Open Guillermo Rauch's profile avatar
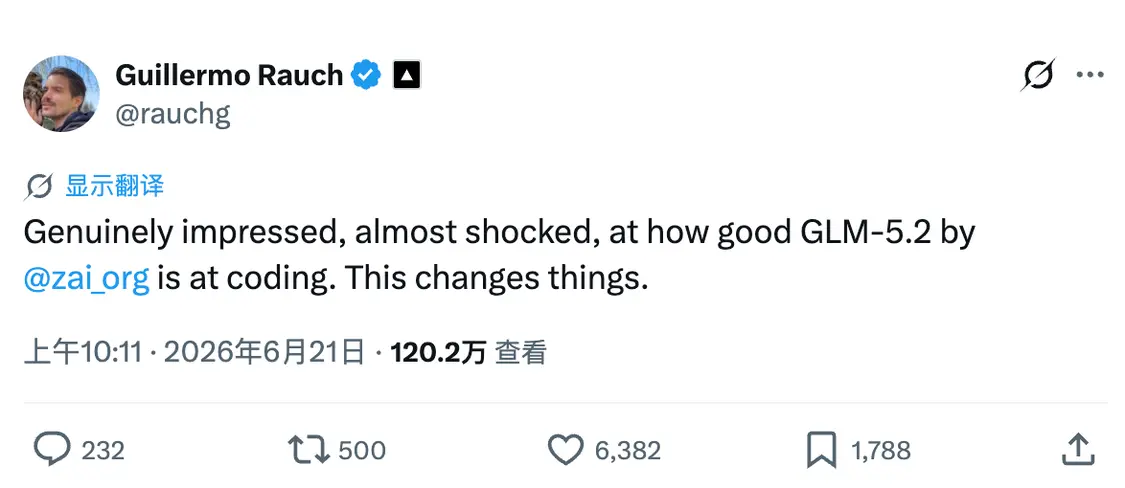The height and width of the screenshot is (488, 1125). point(61,93)
